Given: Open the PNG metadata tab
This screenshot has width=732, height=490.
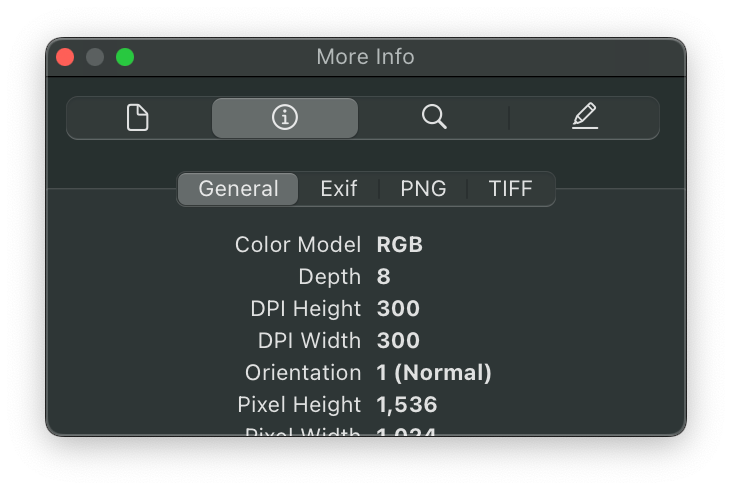Looking at the screenshot, I should coord(423,189).
